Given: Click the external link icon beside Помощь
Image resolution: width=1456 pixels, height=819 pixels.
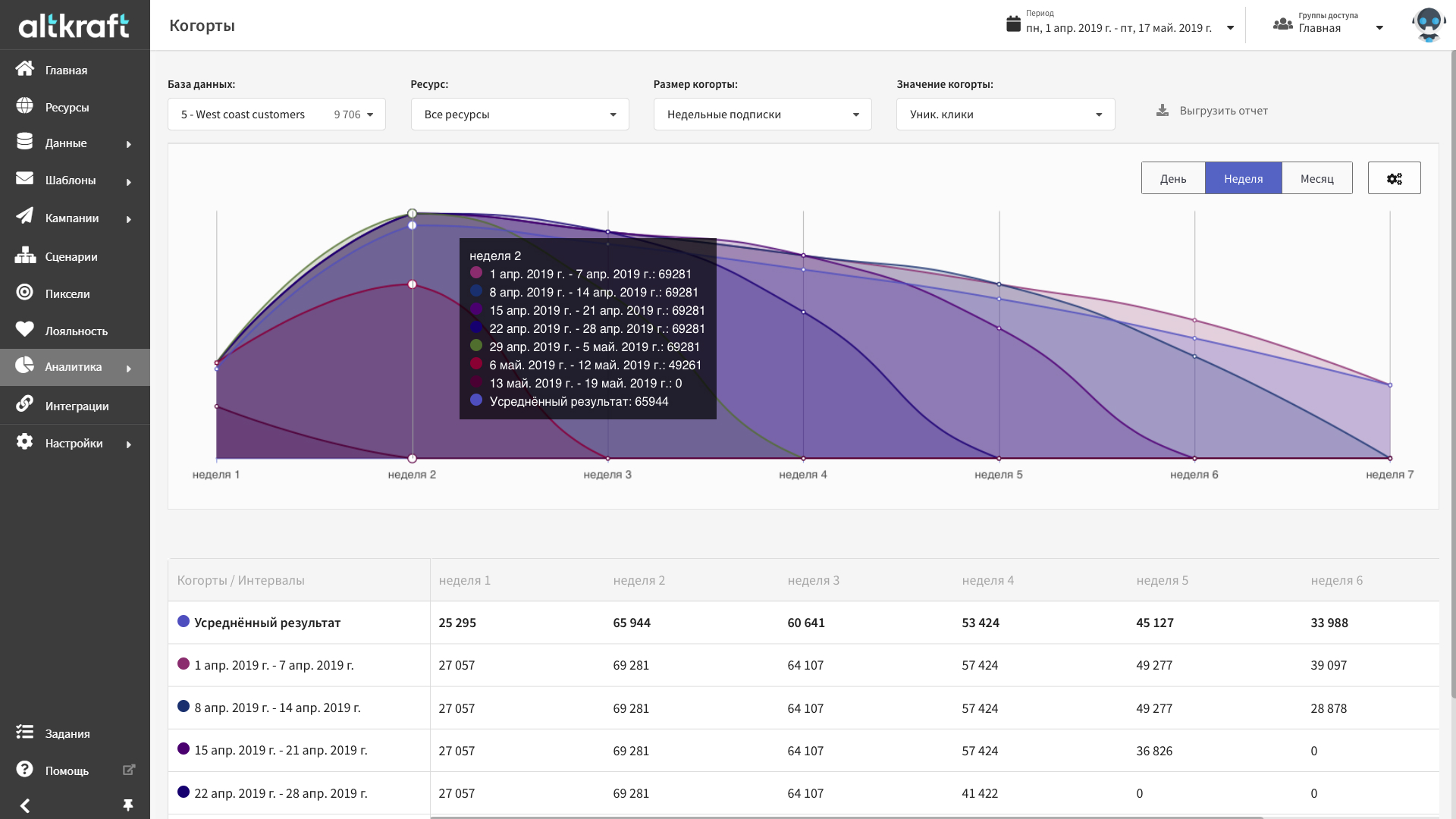Looking at the screenshot, I should (129, 770).
